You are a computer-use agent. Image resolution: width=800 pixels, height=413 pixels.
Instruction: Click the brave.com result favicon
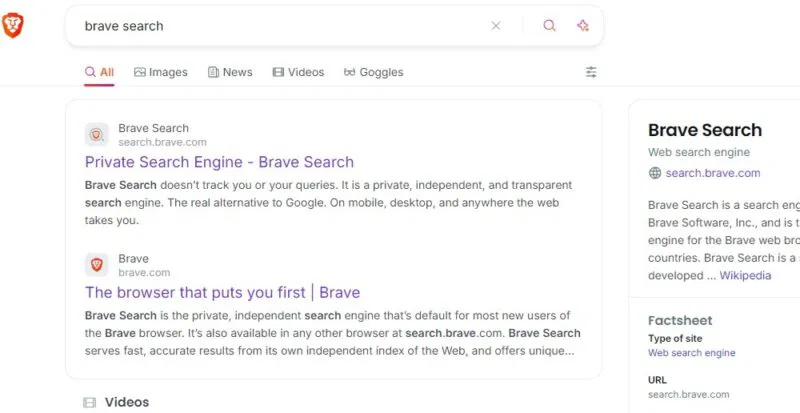[96, 265]
